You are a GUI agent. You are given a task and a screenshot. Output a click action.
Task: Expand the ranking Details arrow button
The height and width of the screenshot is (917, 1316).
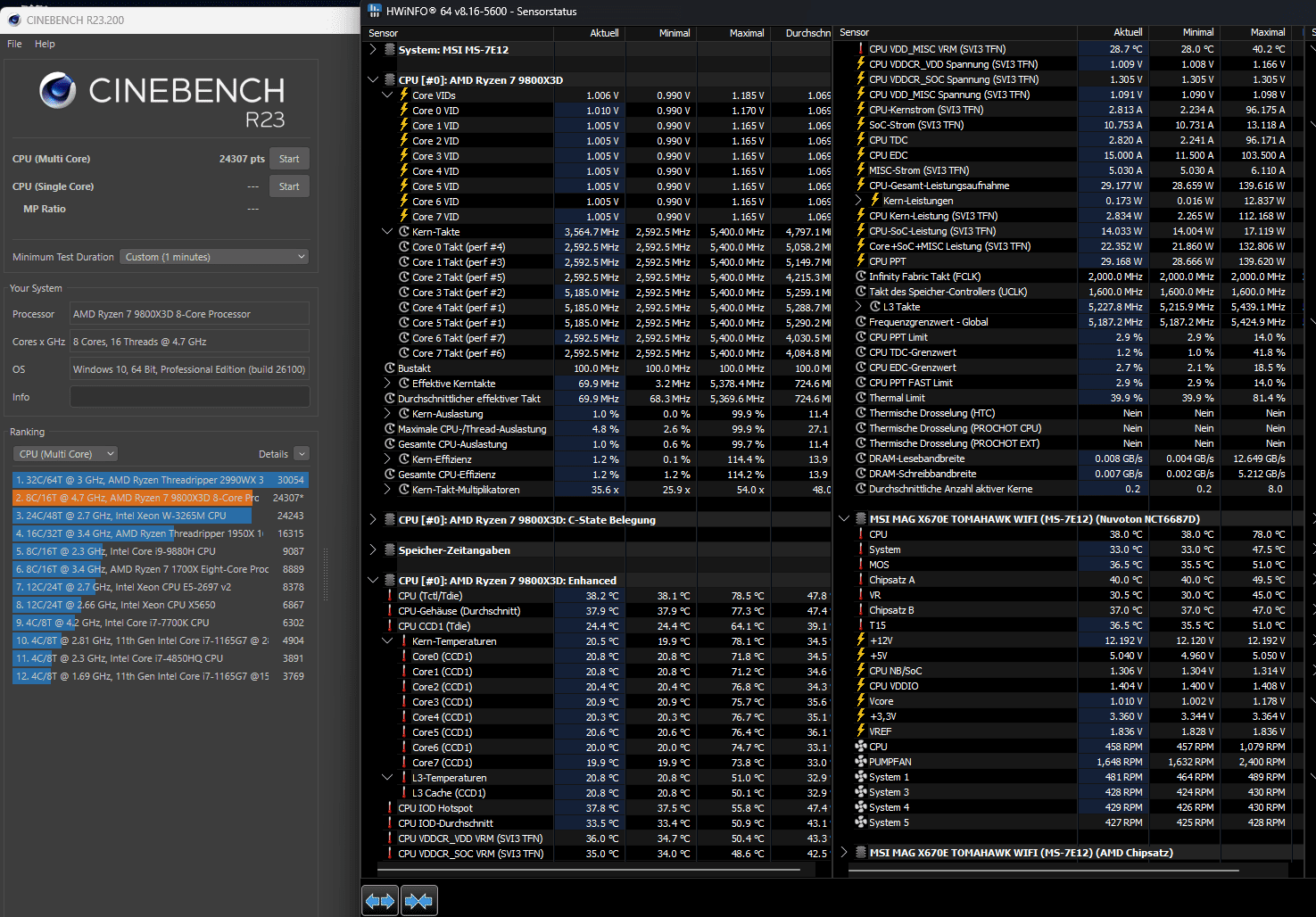[302, 454]
